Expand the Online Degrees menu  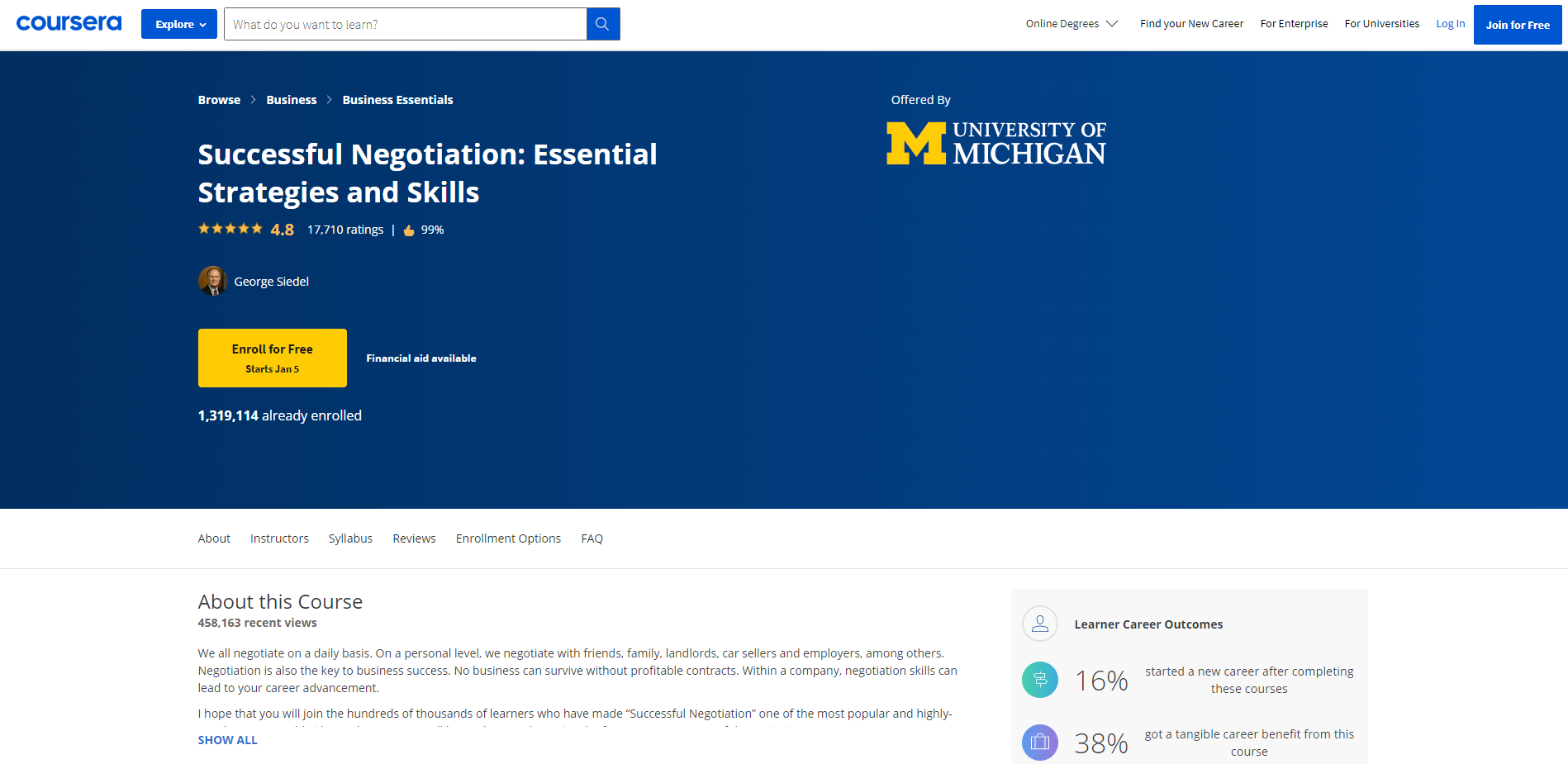click(1071, 24)
